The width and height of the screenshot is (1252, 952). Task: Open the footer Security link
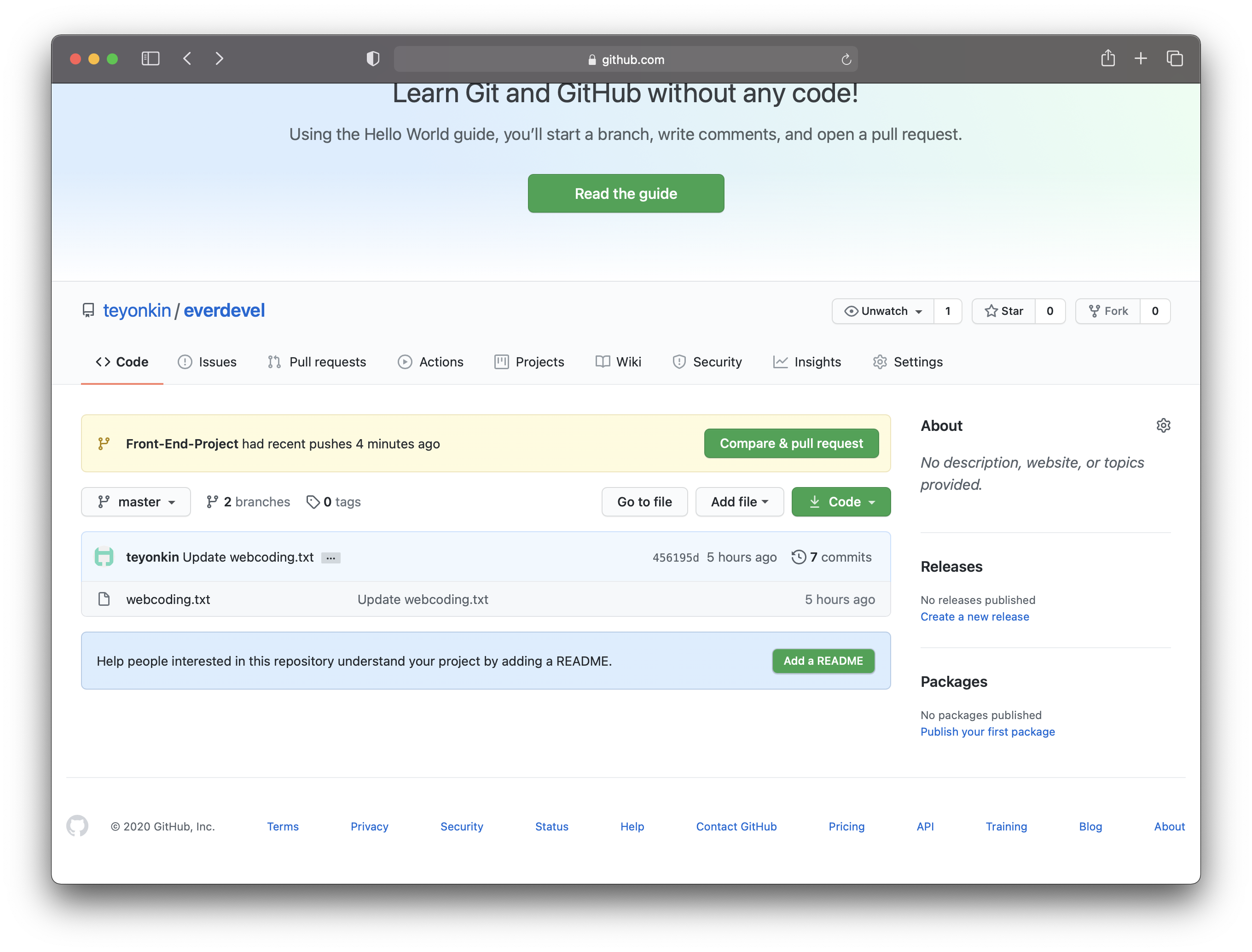pyautogui.click(x=462, y=826)
